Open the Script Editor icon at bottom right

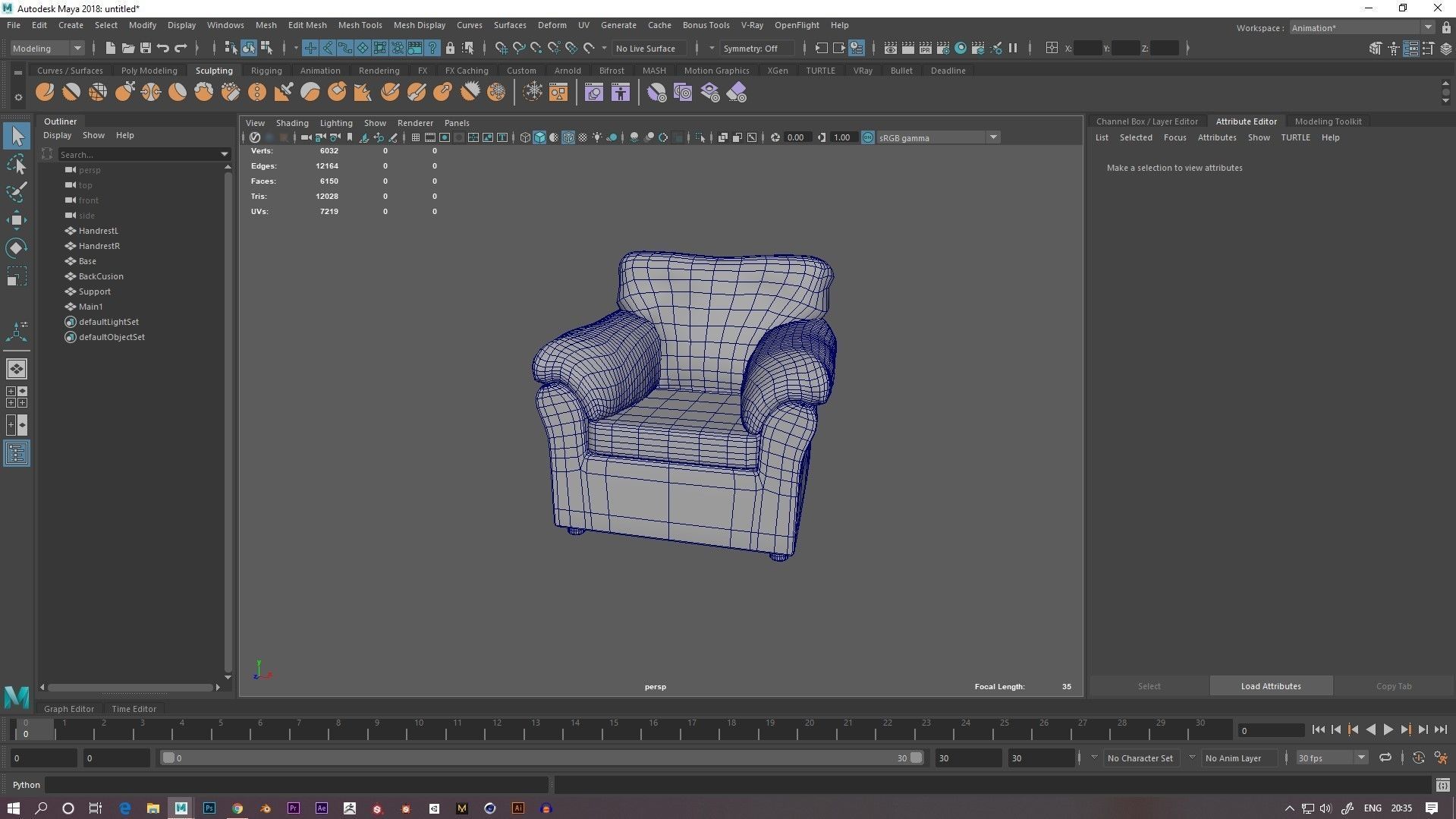pyautogui.click(x=1442, y=785)
